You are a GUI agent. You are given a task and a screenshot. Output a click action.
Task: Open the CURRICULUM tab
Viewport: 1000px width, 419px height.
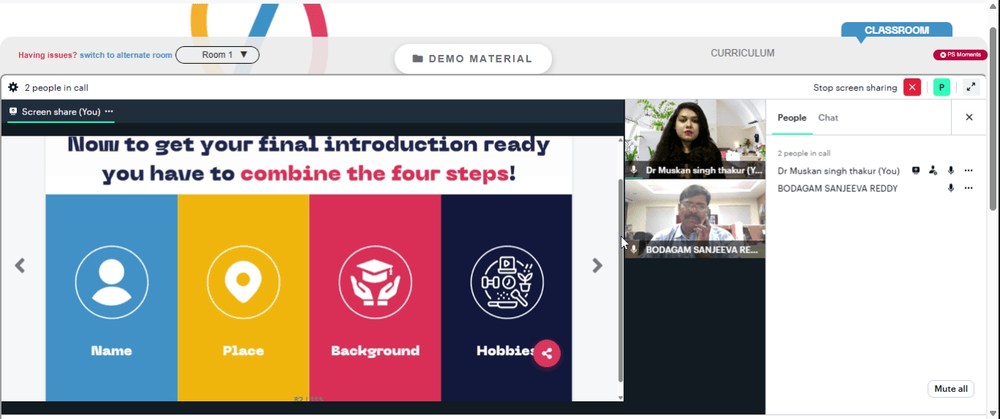point(742,54)
